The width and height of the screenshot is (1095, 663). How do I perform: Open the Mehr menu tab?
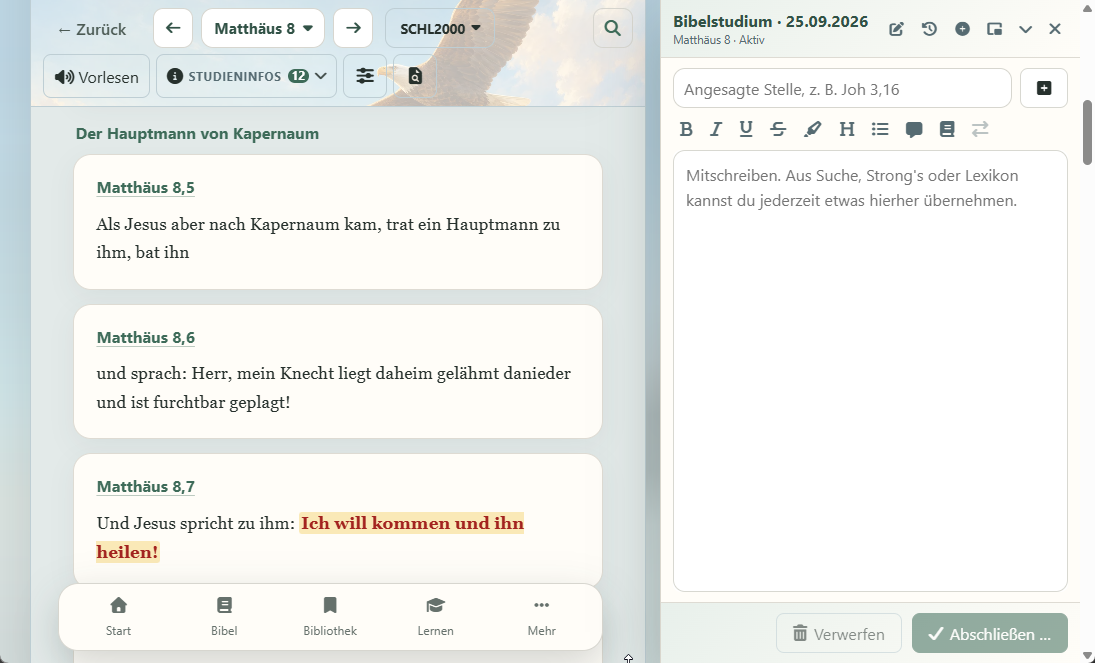coord(541,617)
